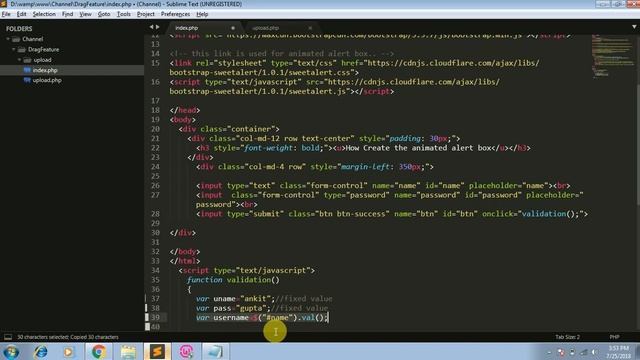Place cursor on the </head> line
Screen dimensions: 640x360
185,110
